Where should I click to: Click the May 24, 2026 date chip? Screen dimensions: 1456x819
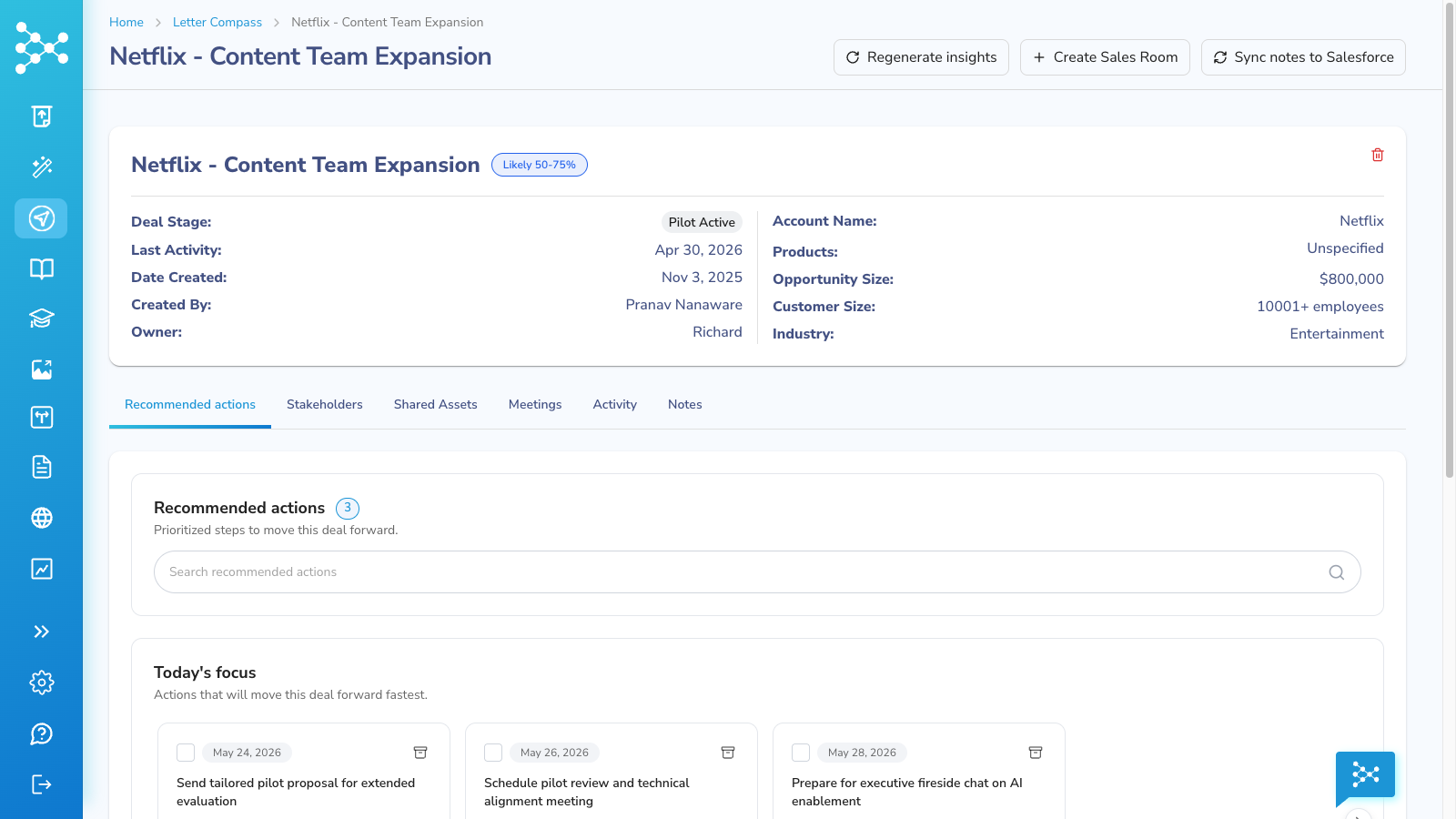point(247,753)
